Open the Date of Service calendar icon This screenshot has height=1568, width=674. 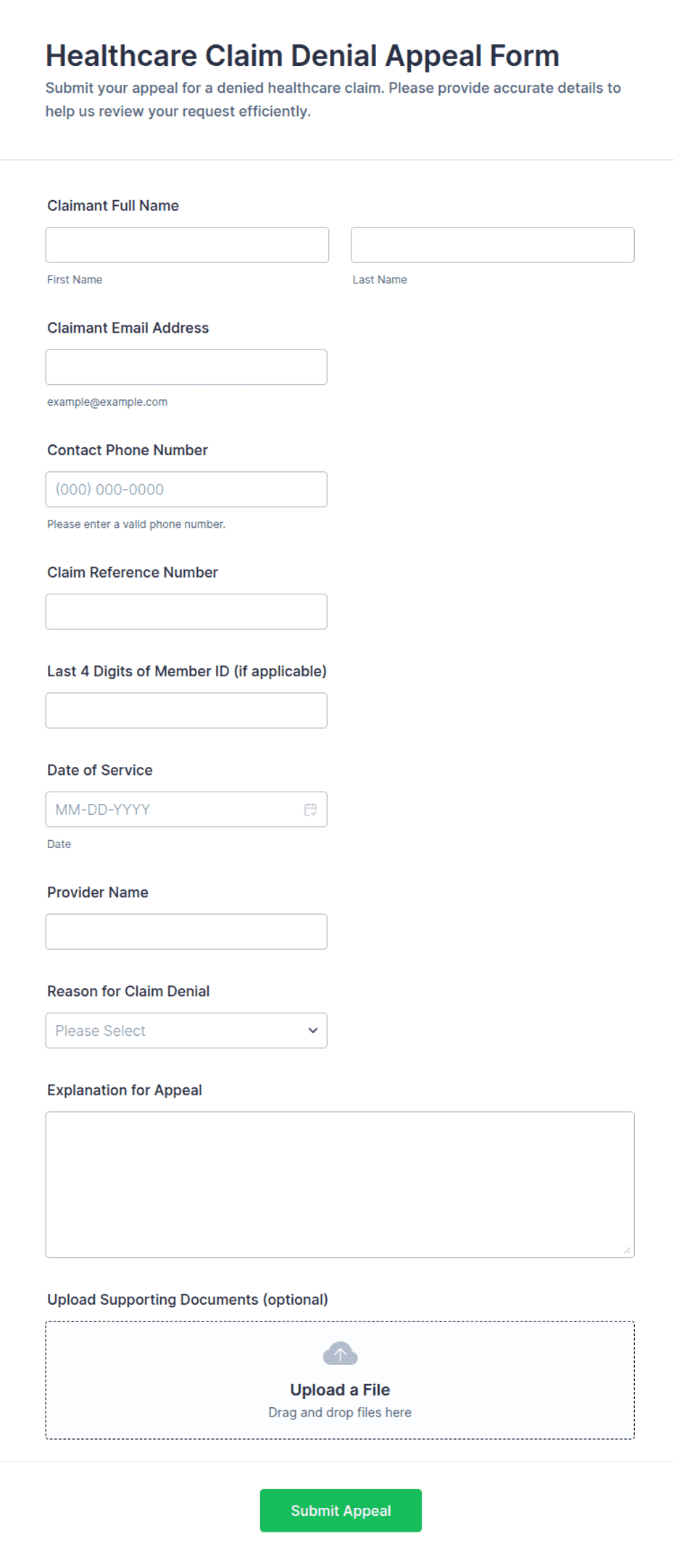[x=310, y=809]
